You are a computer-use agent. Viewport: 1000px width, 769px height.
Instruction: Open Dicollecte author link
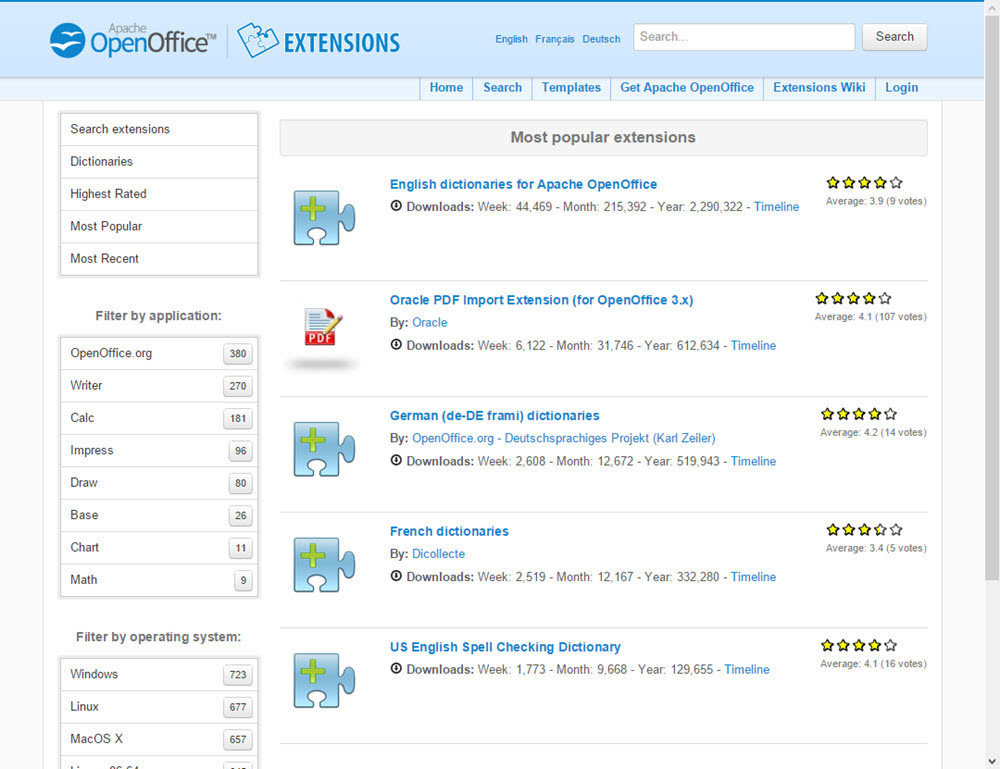[x=438, y=554]
